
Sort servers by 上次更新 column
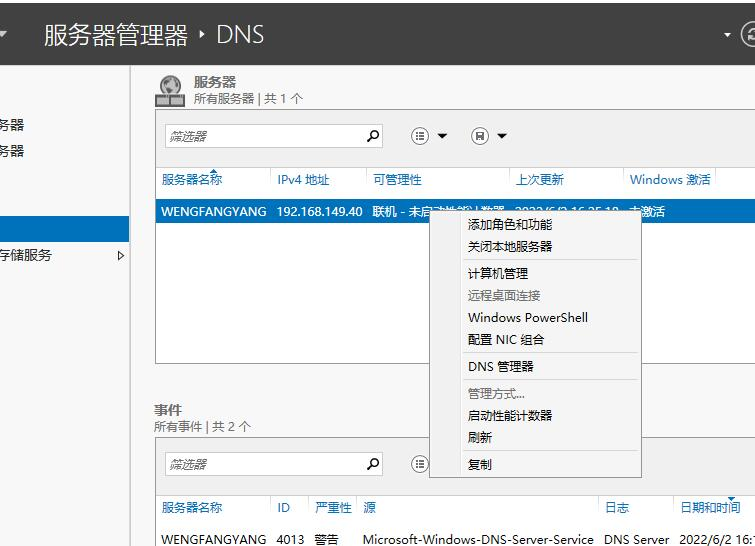coord(539,180)
